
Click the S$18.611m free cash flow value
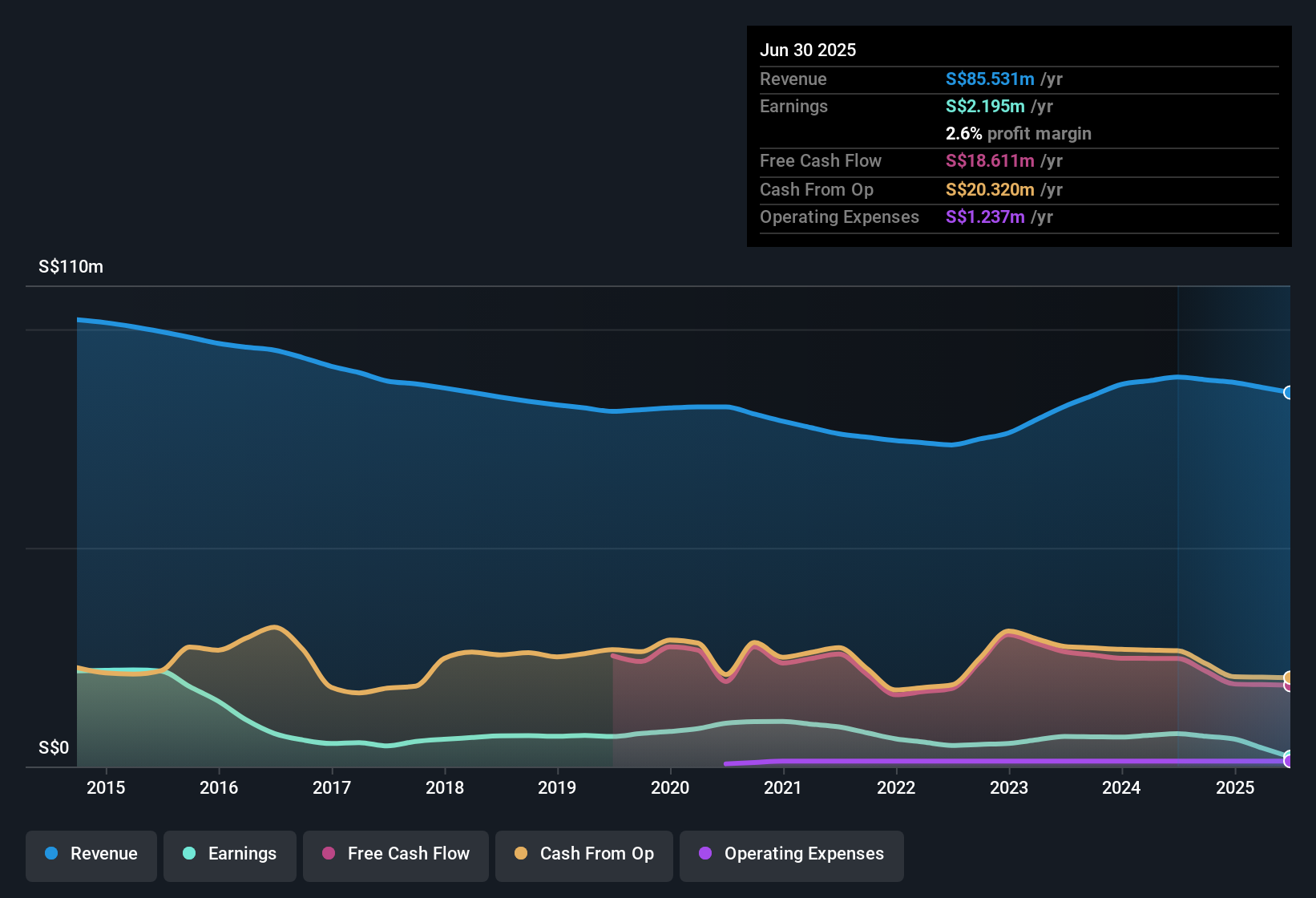coord(990,160)
